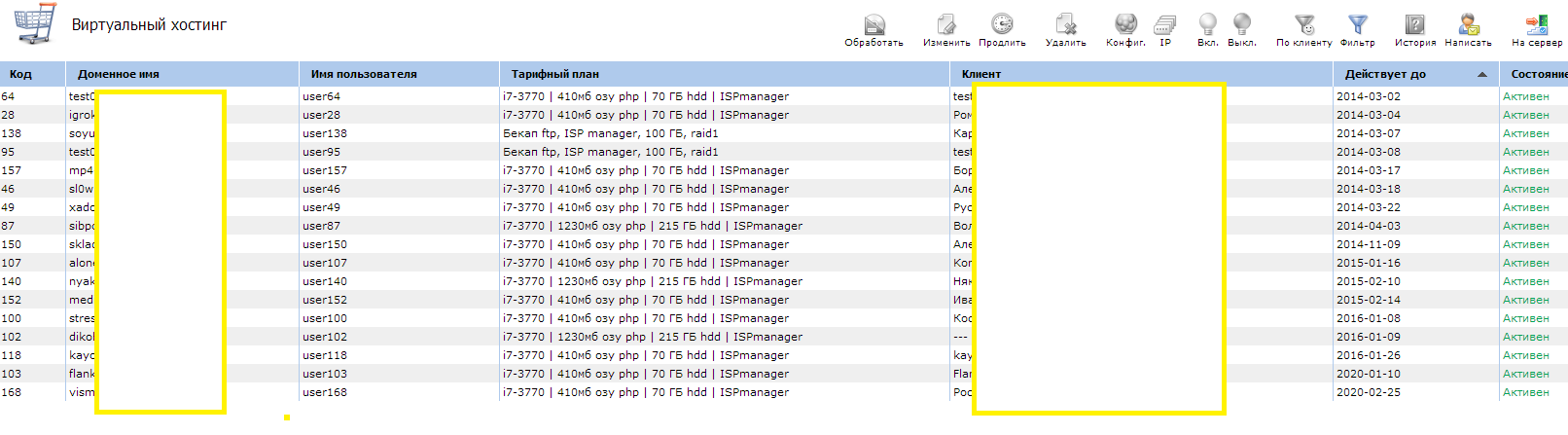Select the row with user64
This screenshot has width=1568, height=435.
click(322, 96)
